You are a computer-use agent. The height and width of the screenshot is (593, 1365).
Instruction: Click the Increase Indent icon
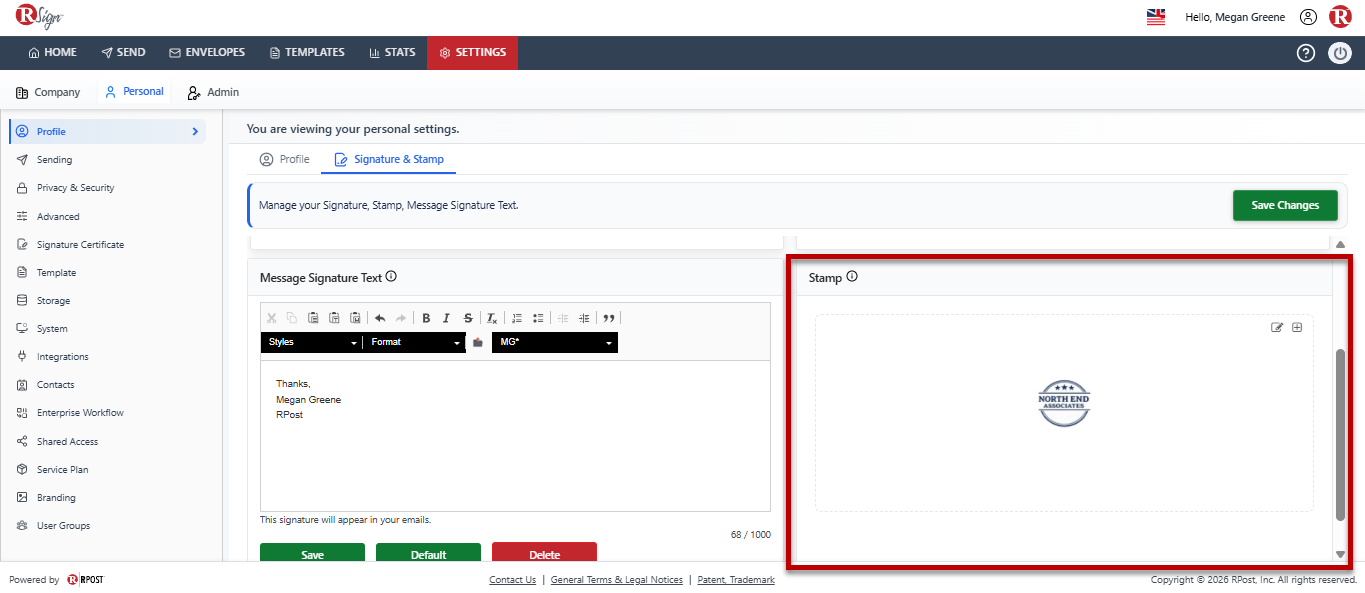[584, 318]
